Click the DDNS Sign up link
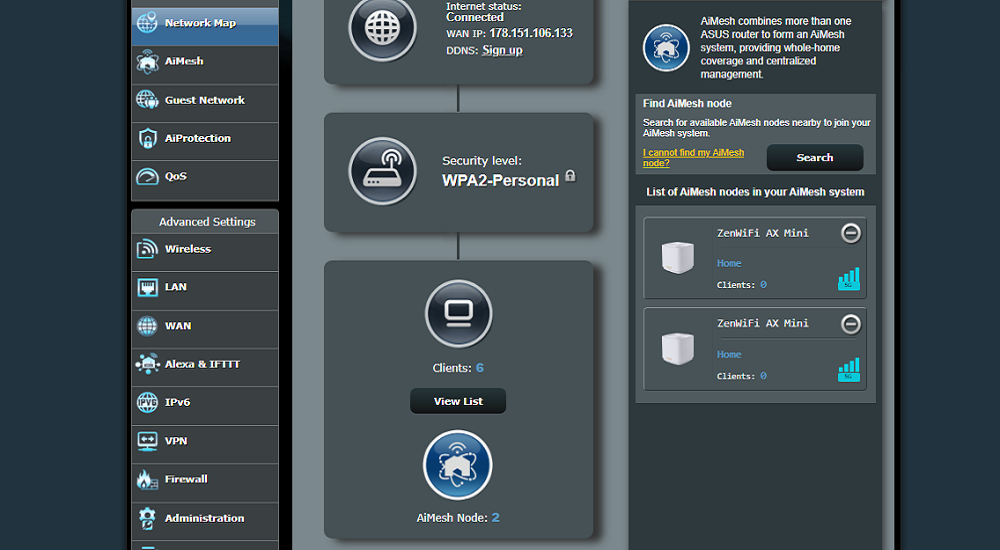The image size is (1000, 550). (502, 50)
